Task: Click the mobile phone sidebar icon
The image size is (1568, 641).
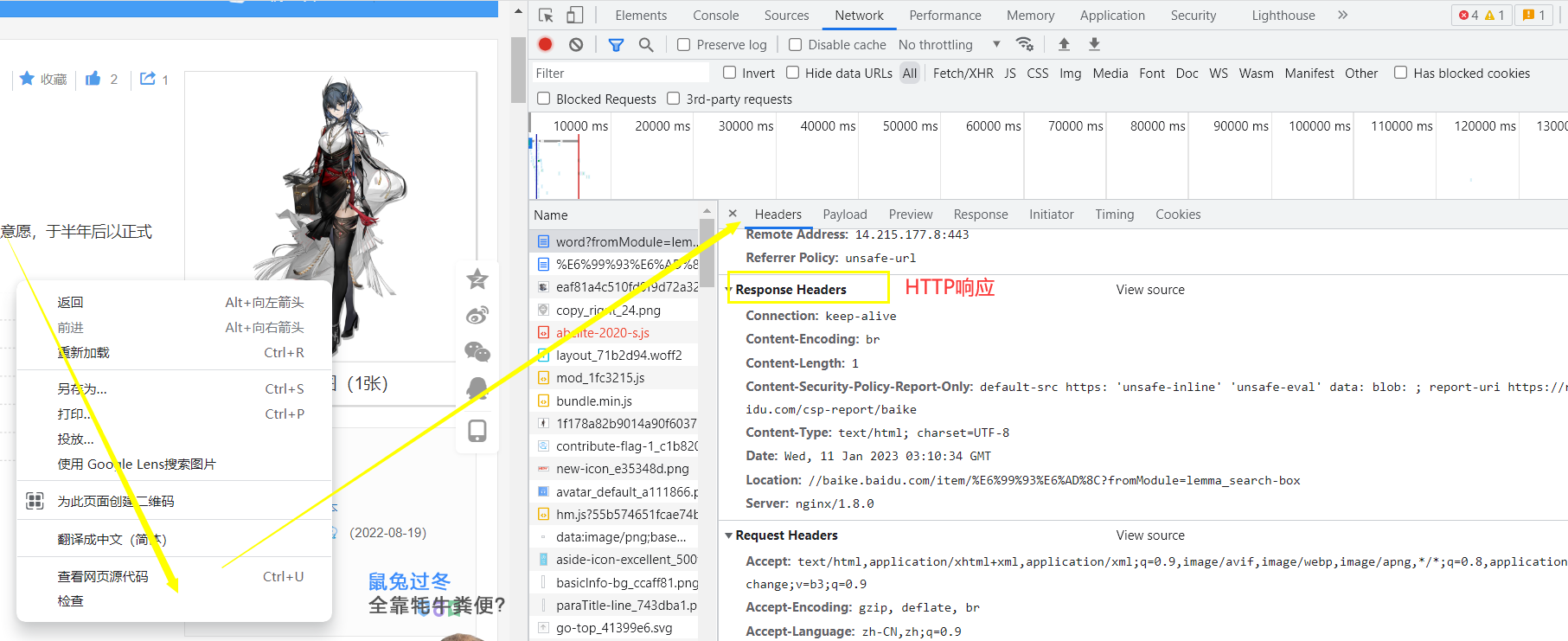Action: [x=477, y=431]
